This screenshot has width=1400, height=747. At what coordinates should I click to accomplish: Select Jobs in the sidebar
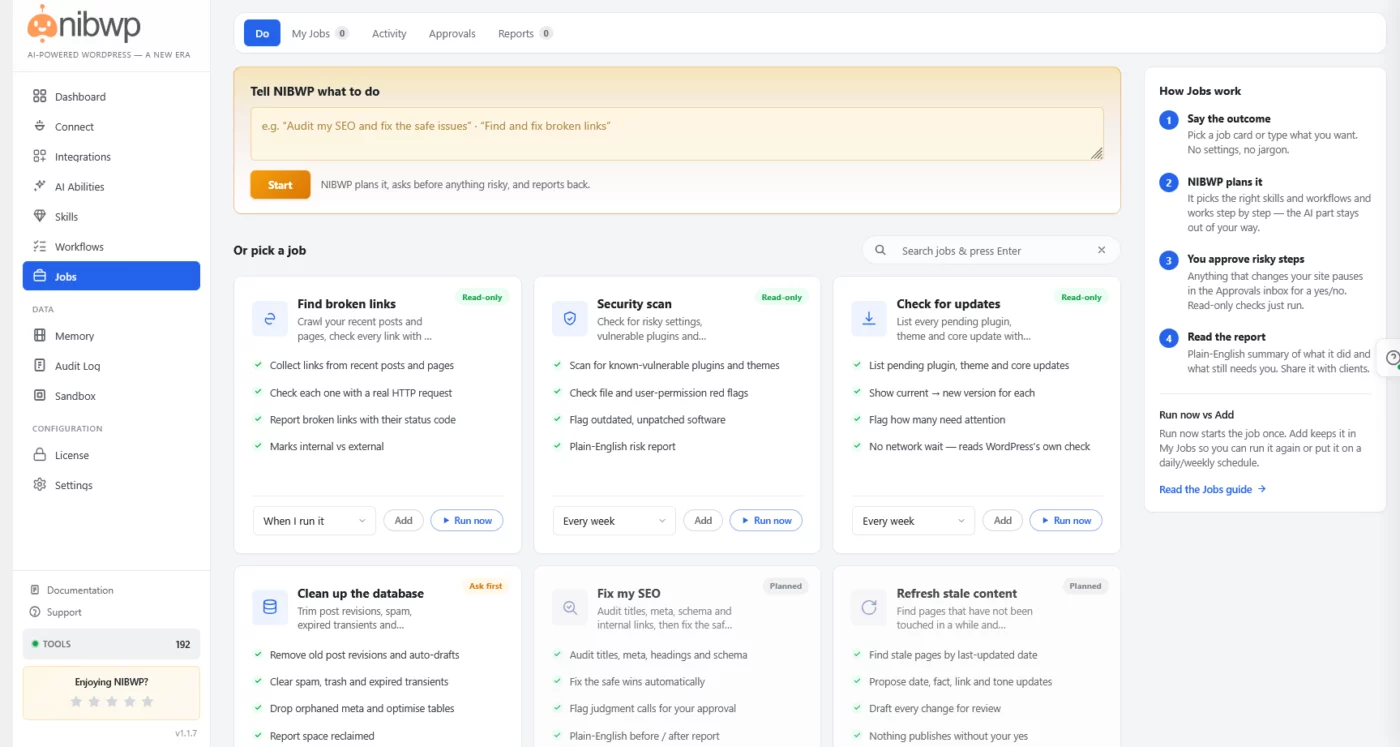(111, 276)
